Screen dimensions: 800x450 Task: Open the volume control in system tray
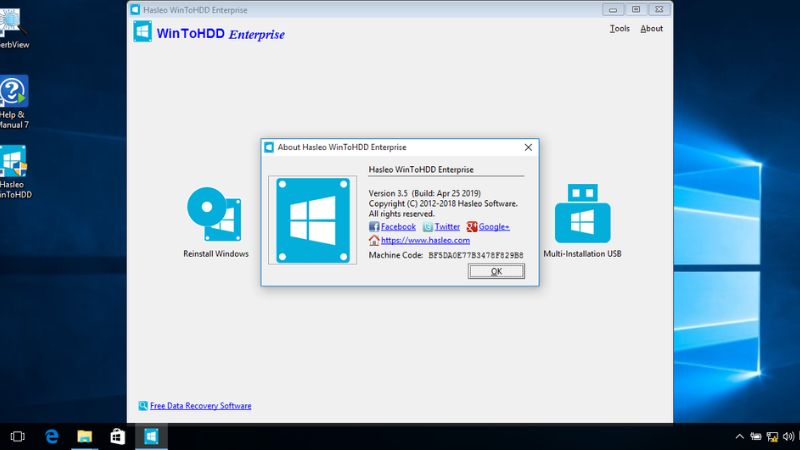788,436
